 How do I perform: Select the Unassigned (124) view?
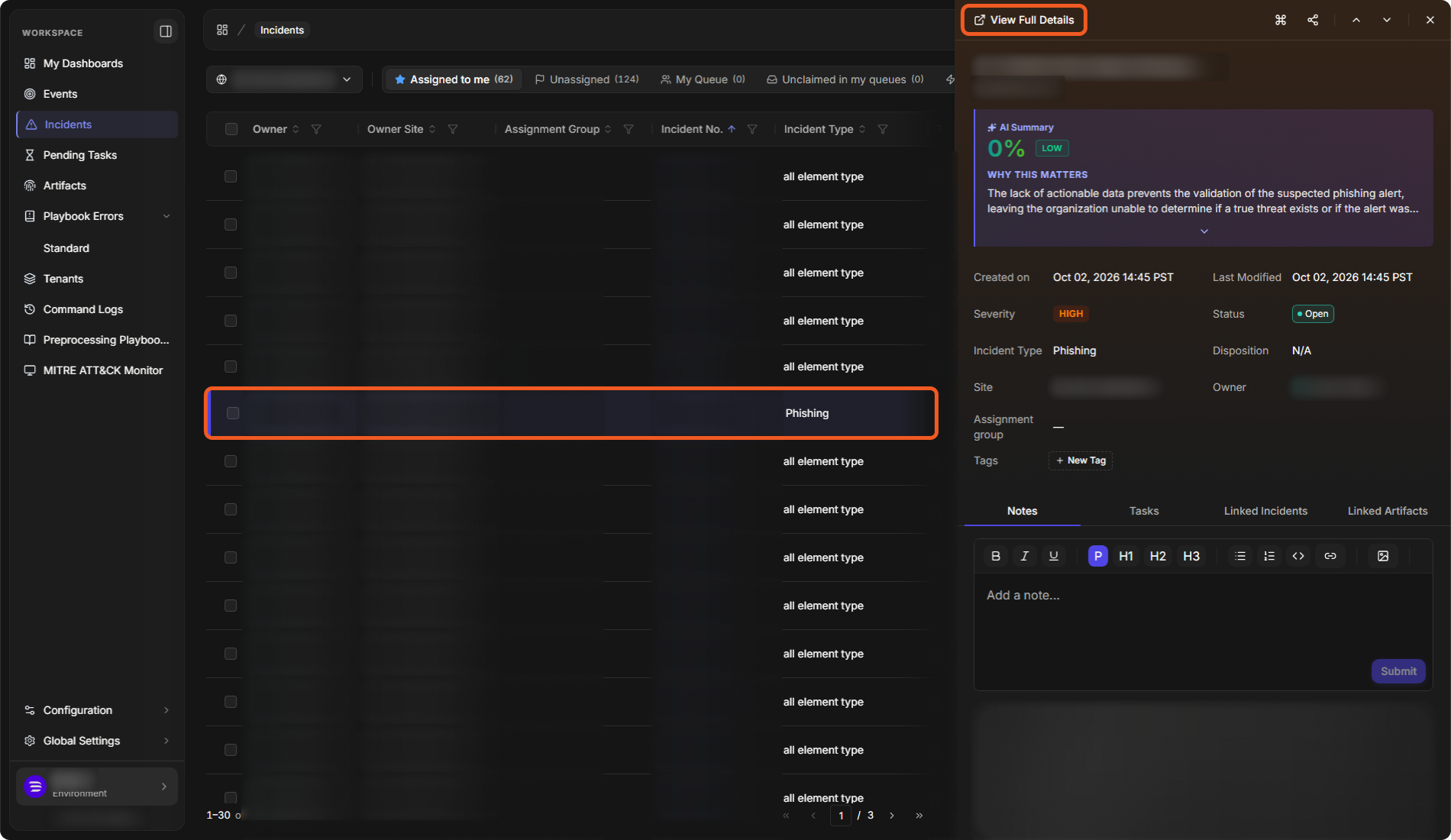(x=587, y=79)
